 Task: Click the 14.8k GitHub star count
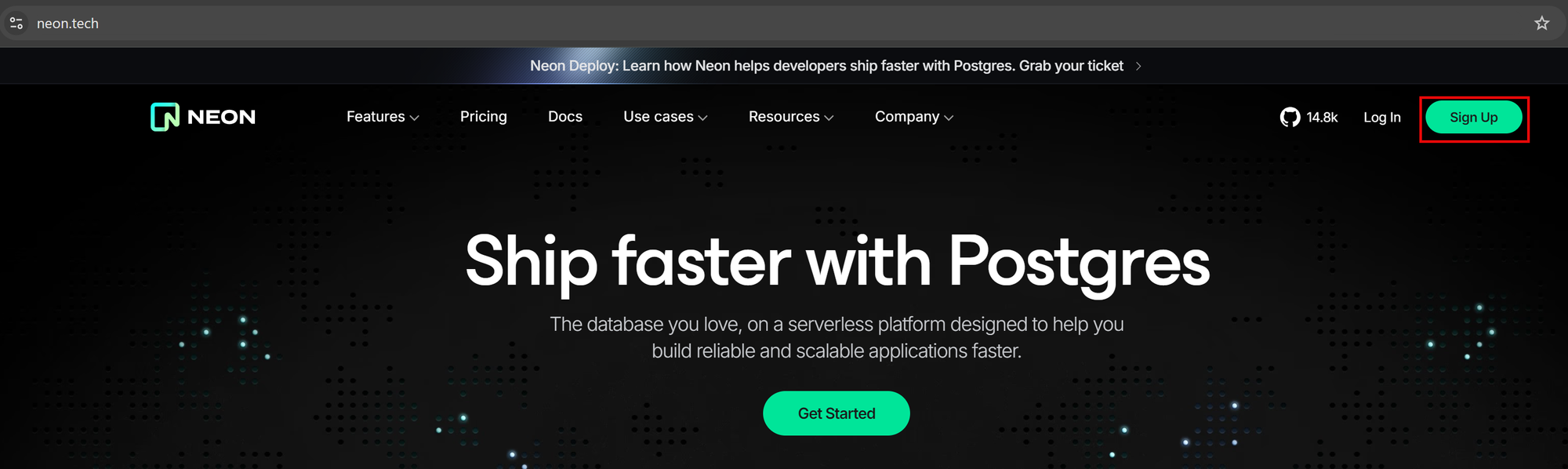click(1322, 118)
